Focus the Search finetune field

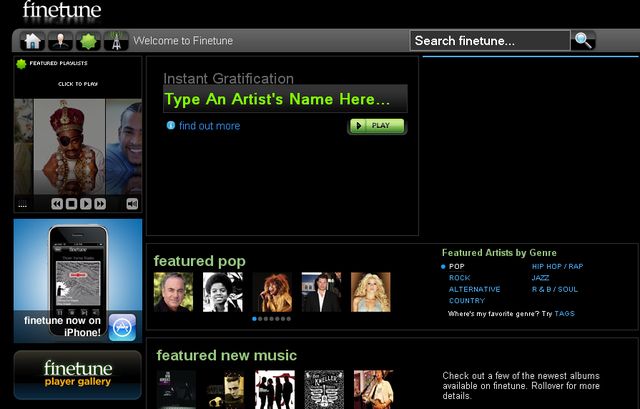tap(490, 40)
